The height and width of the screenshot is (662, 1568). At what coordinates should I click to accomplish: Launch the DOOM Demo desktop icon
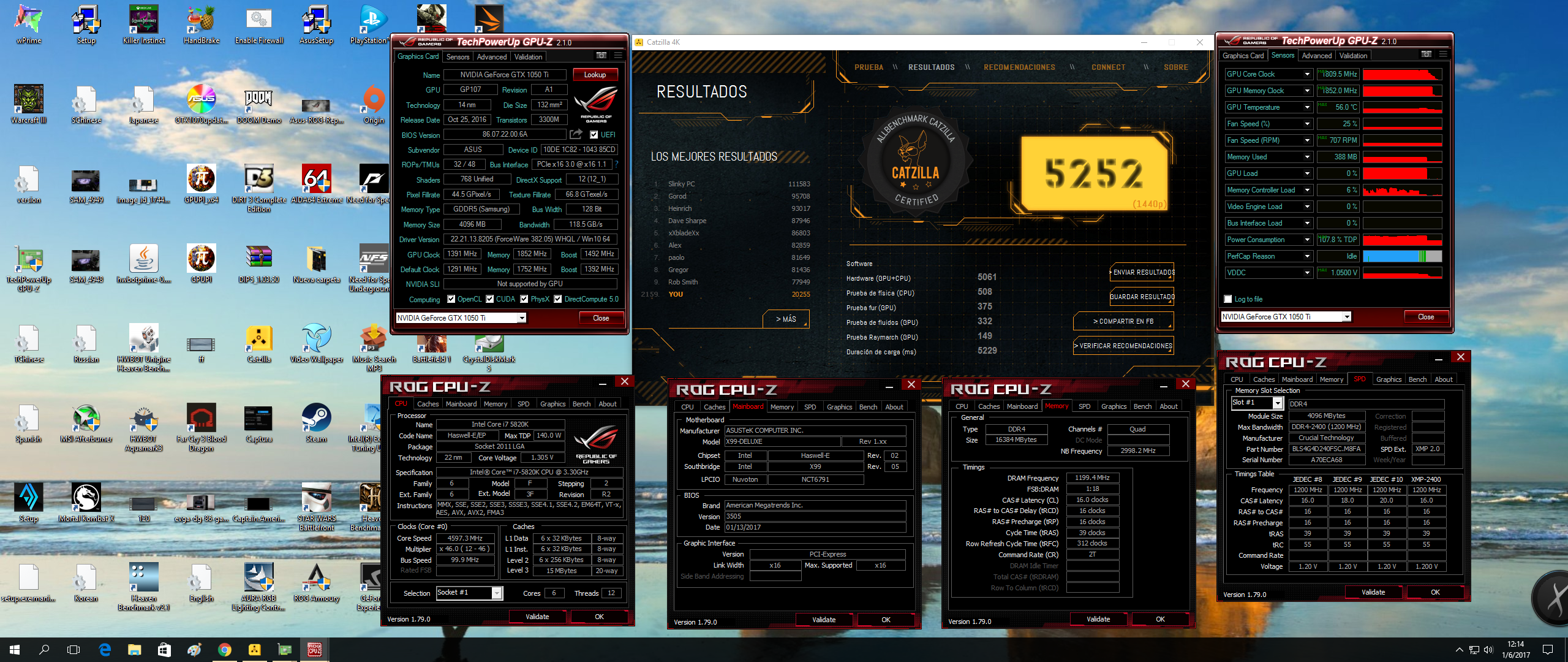pyautogui.click(x=258, y=103)
